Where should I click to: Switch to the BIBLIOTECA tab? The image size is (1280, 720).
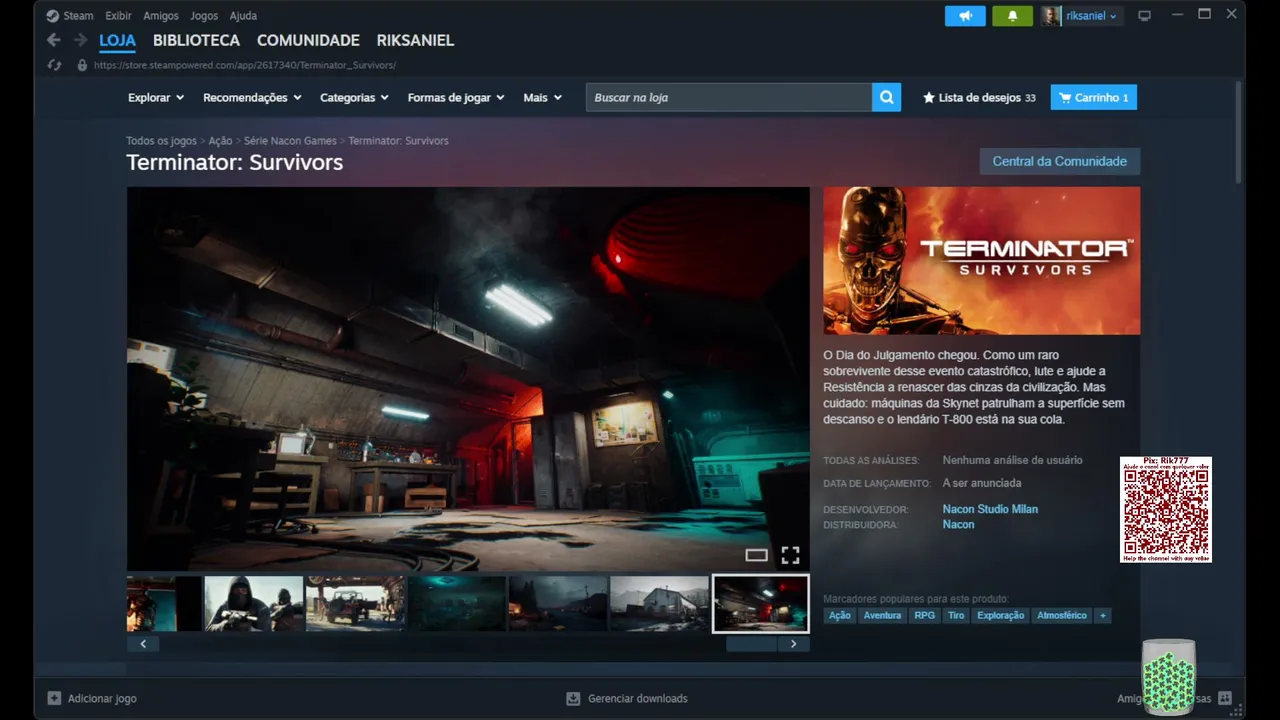[196, 41]
